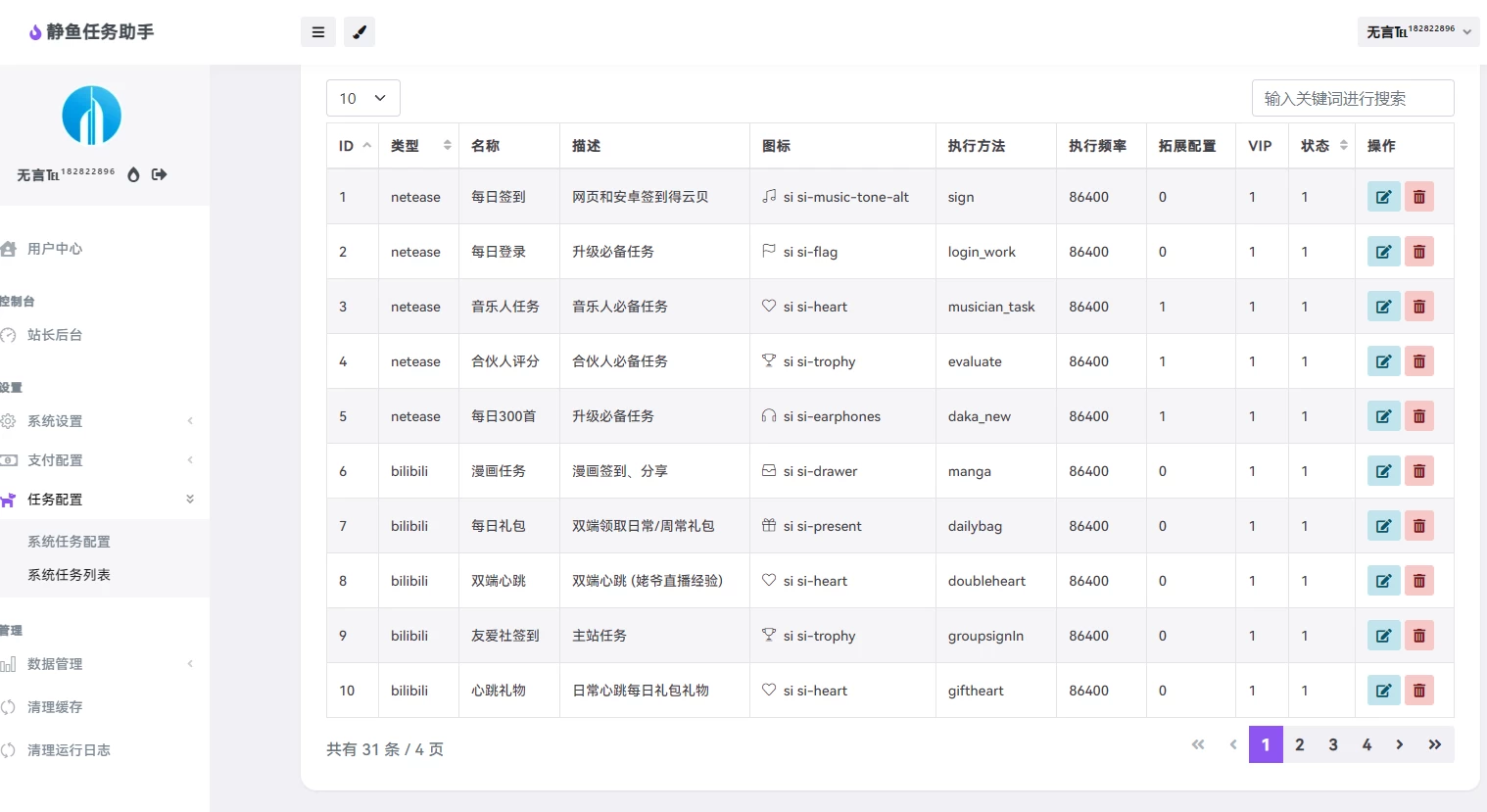The width and height of the screenshot is (1487, 812).
Task: Open the user account dropdown at top right
Action: [1417, 31]
